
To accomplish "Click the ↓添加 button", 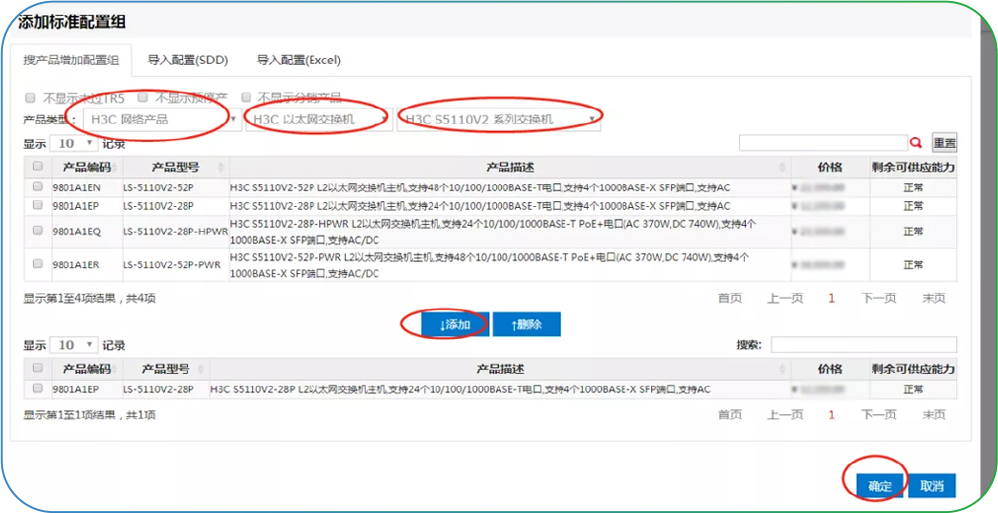I will tap(455, 325).
